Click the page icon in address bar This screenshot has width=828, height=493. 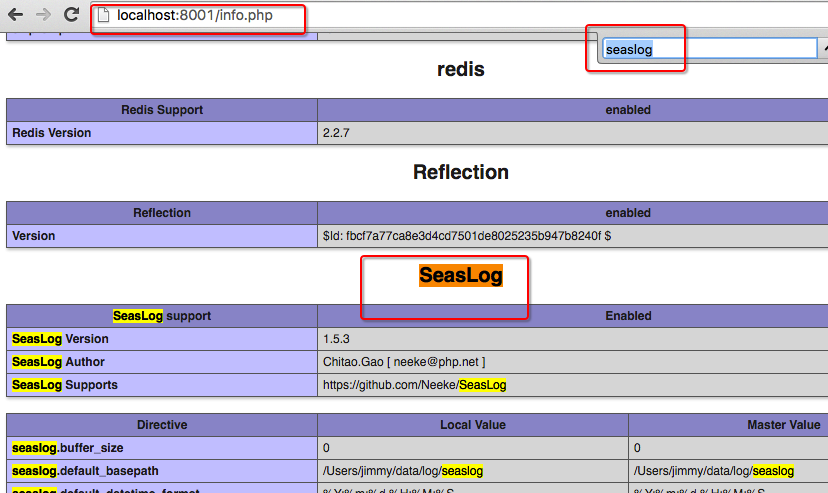point(104,15)
